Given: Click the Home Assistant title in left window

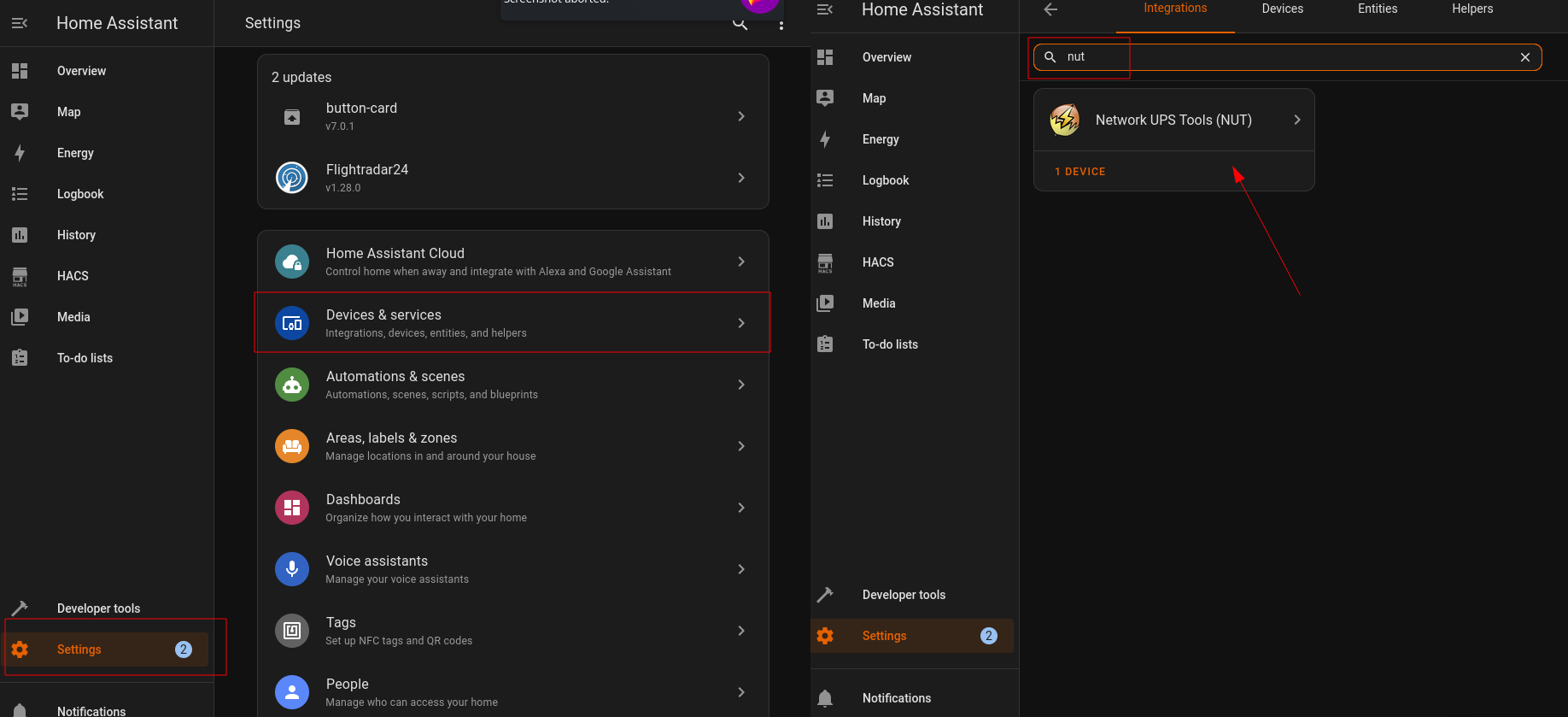Looking at the screenshot, I should tap(117, 23).
